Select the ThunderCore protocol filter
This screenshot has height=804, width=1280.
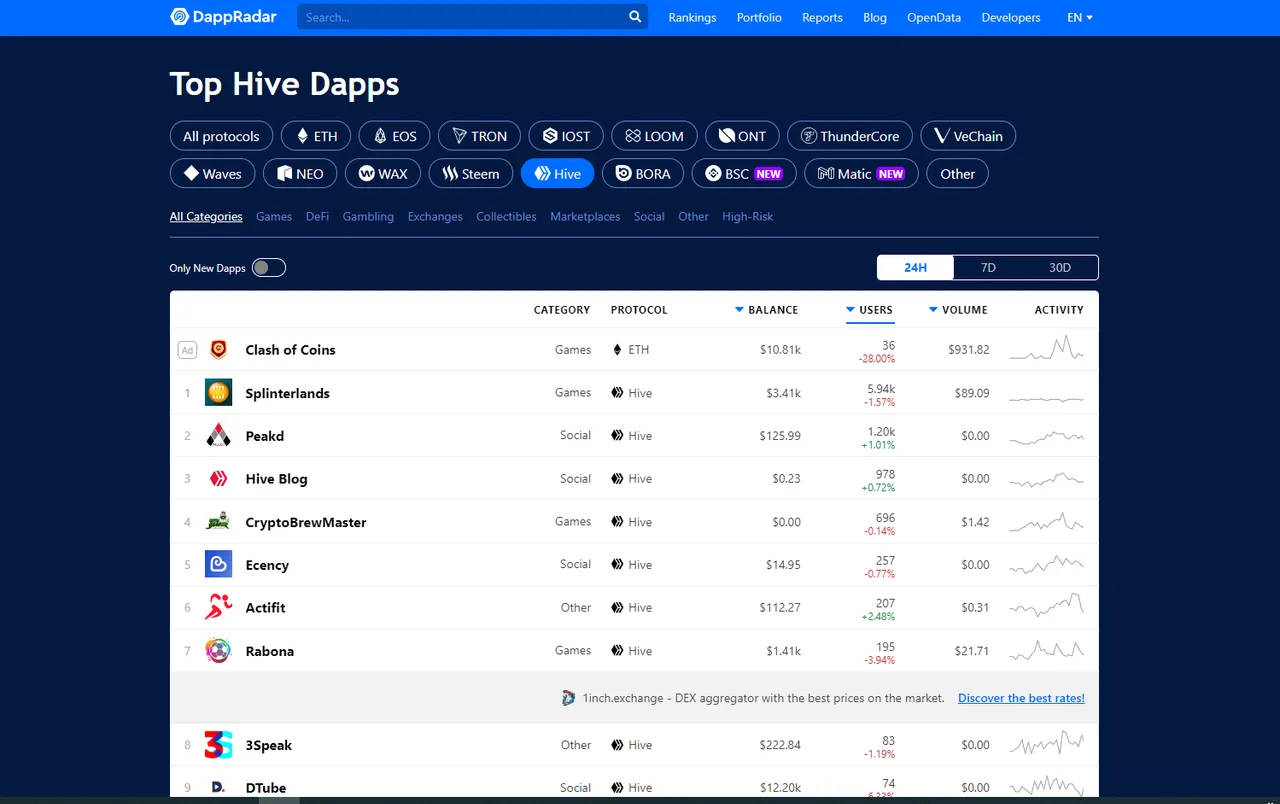[x=850, y=136]
